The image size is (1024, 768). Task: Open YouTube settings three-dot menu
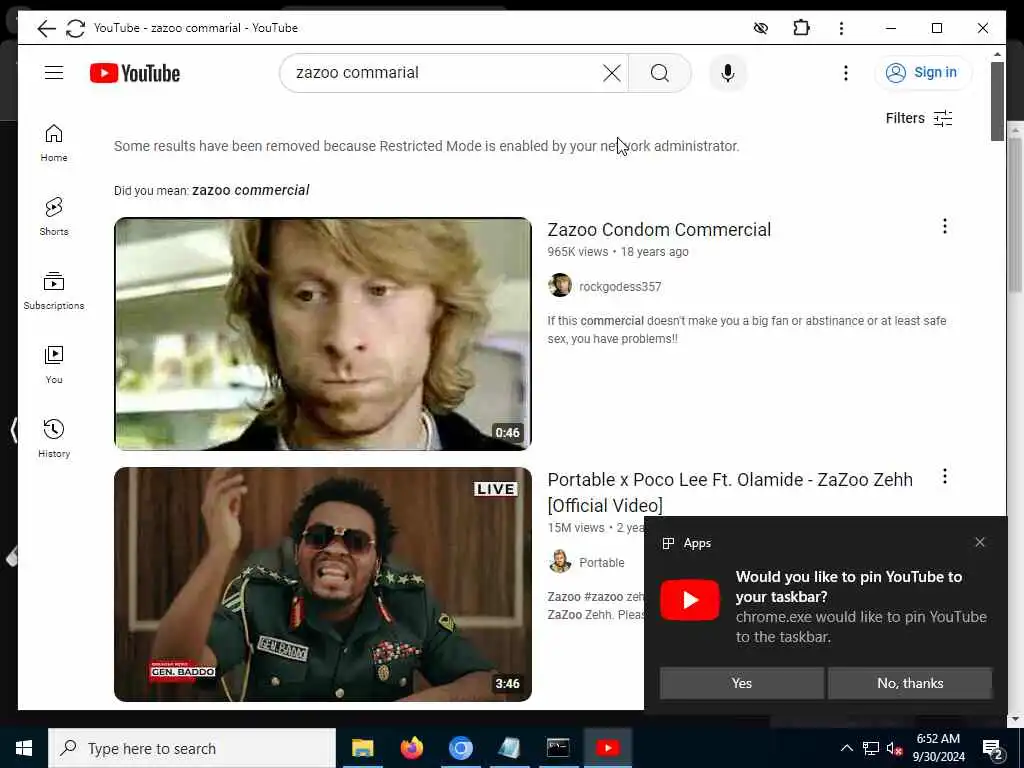tap(846, 73)
